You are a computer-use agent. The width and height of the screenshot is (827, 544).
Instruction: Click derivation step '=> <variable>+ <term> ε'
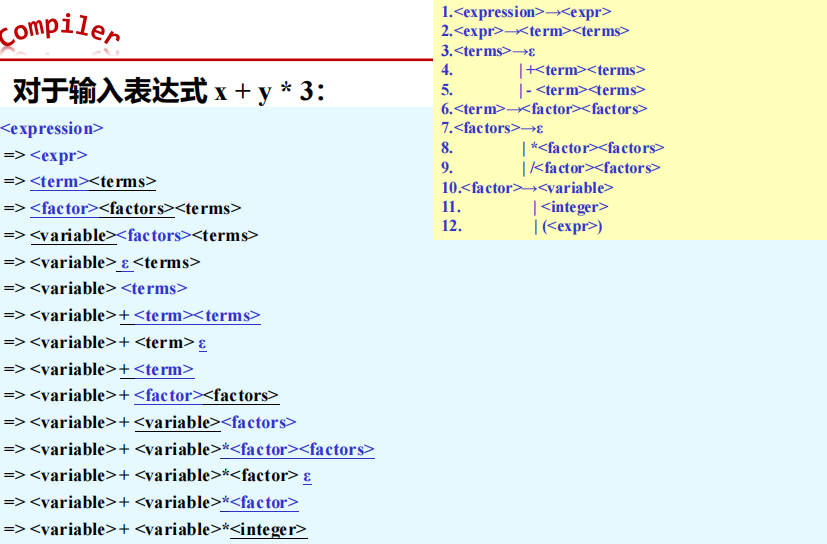[x=105, y=342]
